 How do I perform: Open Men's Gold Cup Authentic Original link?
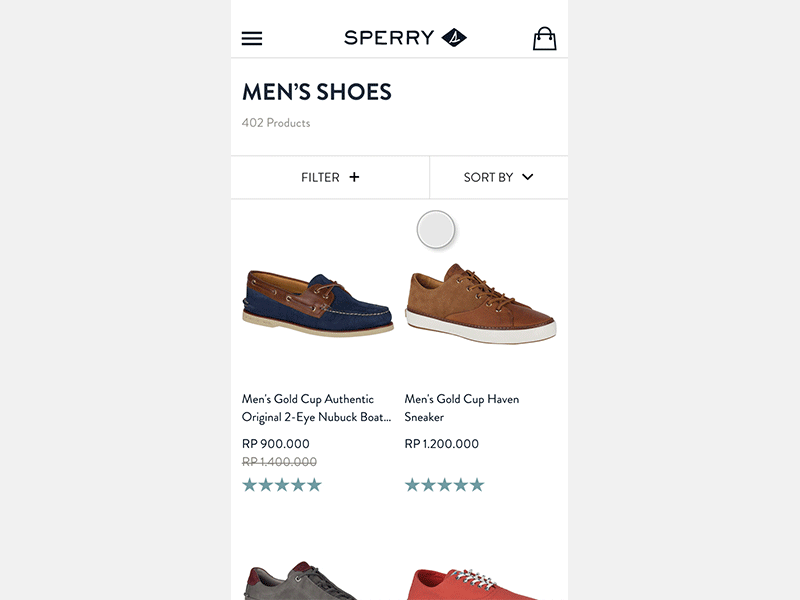point(314,408)
